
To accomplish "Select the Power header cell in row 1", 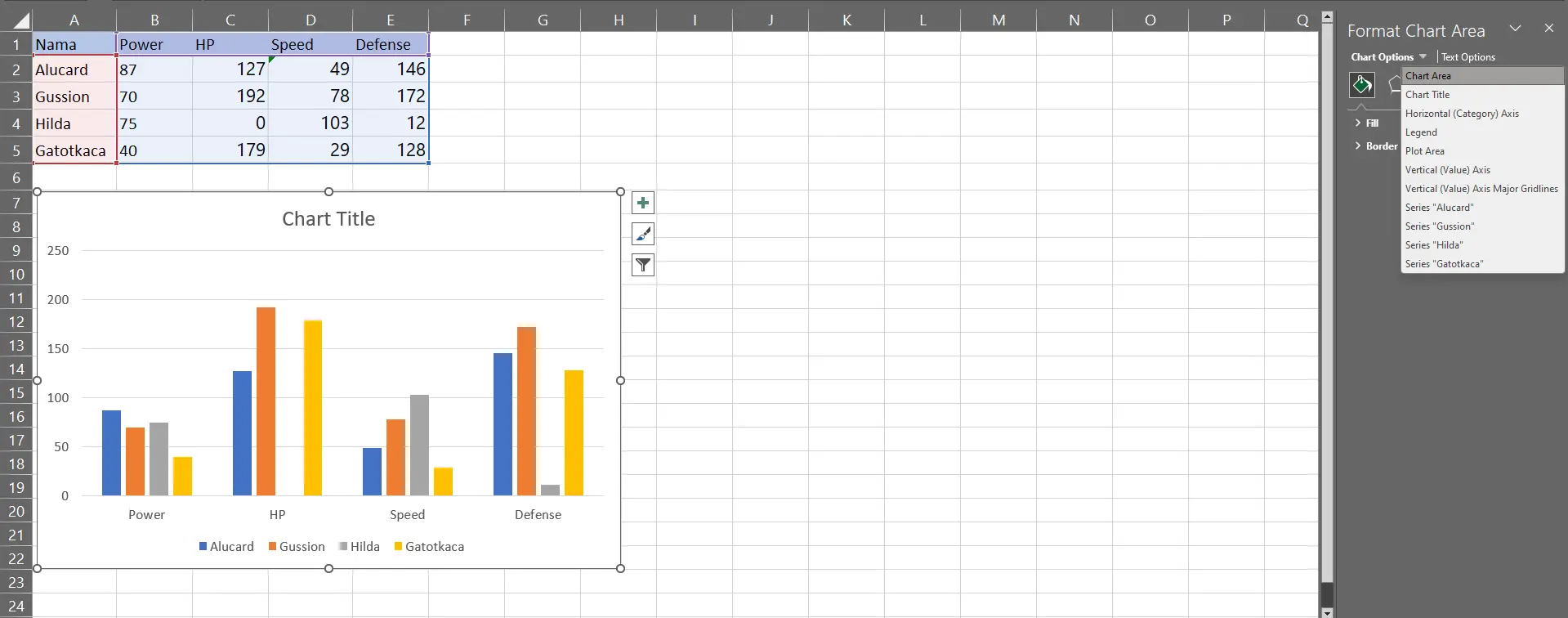I will pyautogui.click(x=154, y=44).
